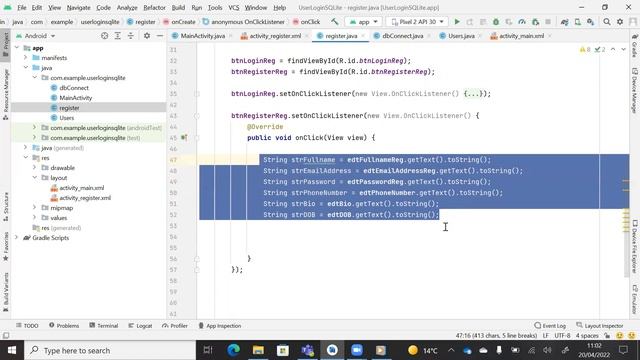Toggle the Favorites side tab

coord(5,247)
